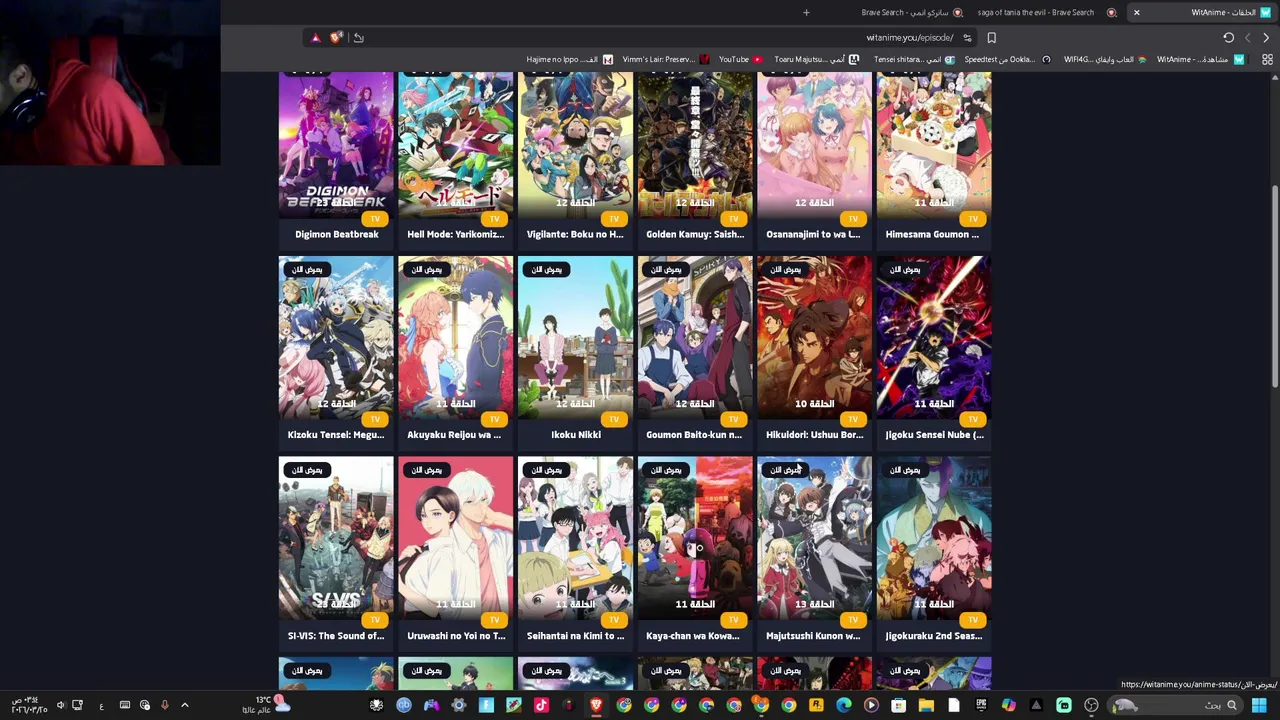Click 'Kaya-chan wa Kowa...' title

[693, 636]
